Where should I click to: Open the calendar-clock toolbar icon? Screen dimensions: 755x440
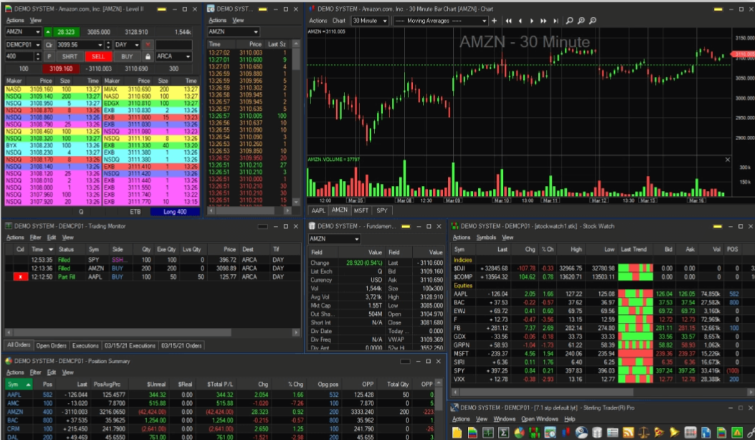550,432
